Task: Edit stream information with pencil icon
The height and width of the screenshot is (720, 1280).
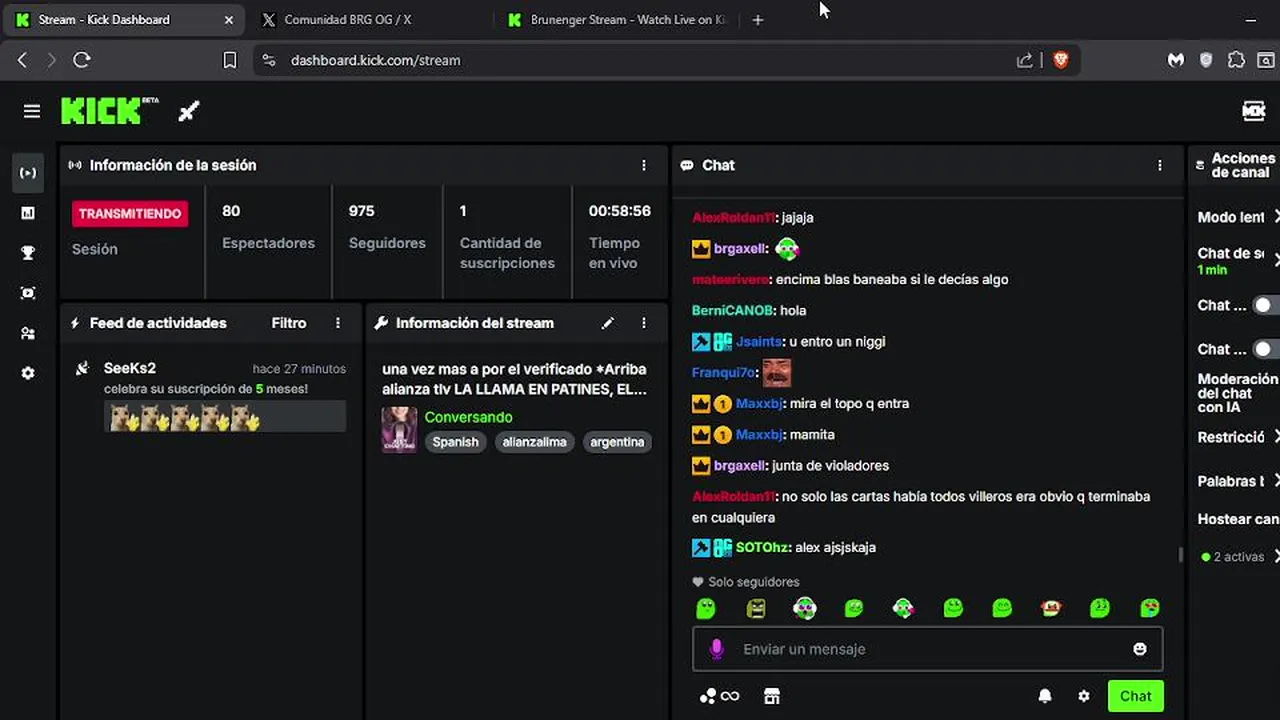Action: click(x=607, y=323)
